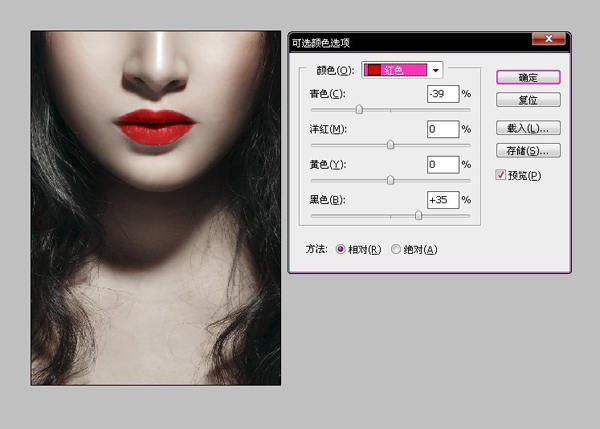This screenshot has width=600, height=429.
Task: Click the 复位 (Reset) button
Action: [528, 100]
